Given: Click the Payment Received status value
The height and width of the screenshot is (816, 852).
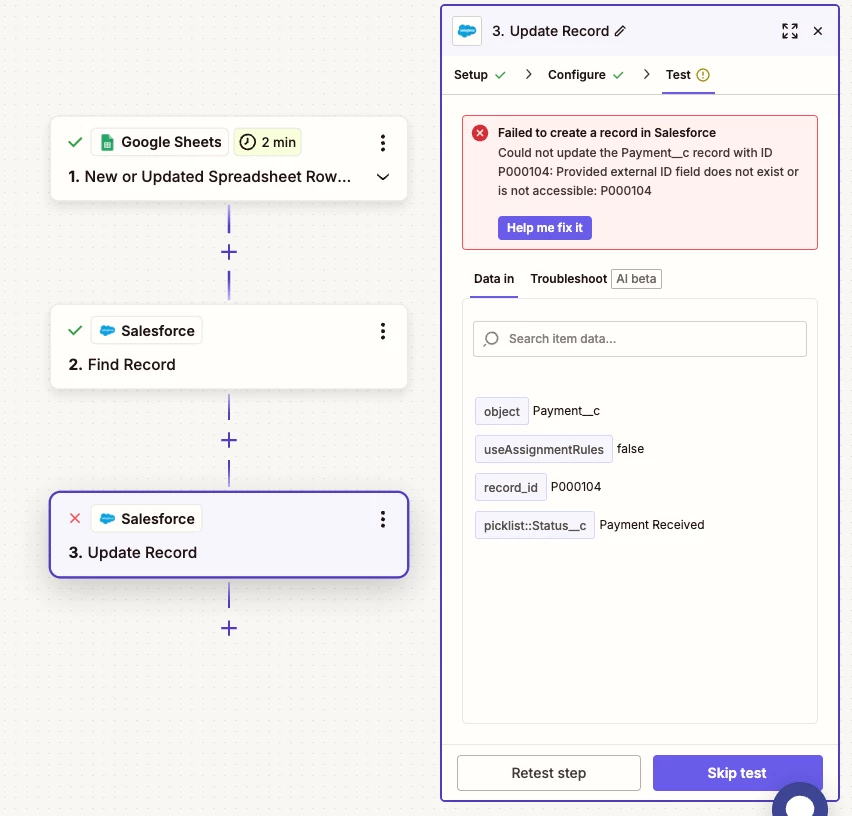Looking at the screenshot, I should point(651,525).
